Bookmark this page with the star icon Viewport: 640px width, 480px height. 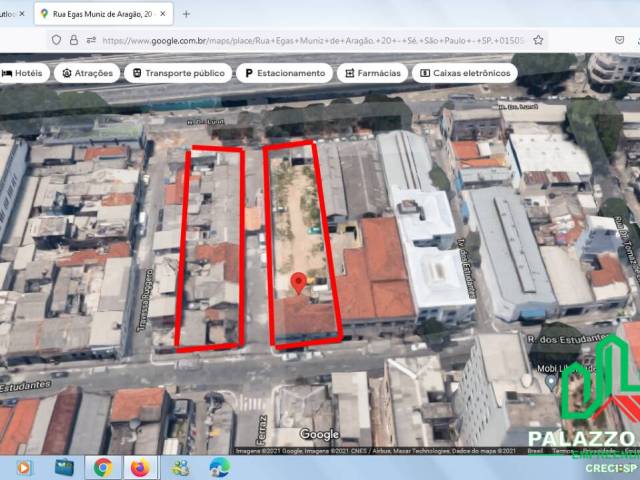click(x=538, y=40)
